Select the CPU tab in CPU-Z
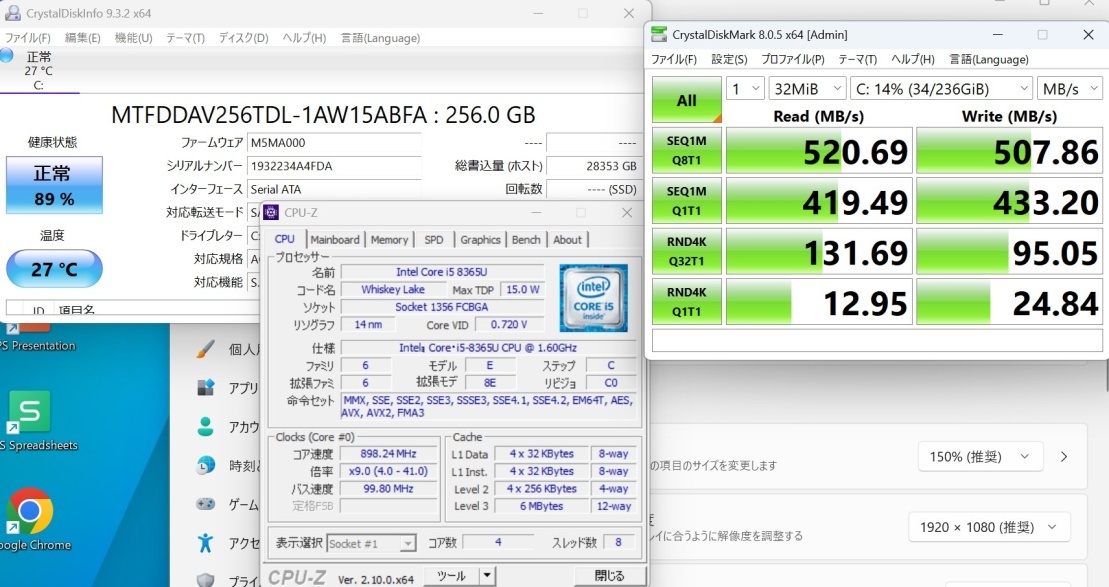The width and height of the screenshot is (1109, 587). click(x=284, y=239)
